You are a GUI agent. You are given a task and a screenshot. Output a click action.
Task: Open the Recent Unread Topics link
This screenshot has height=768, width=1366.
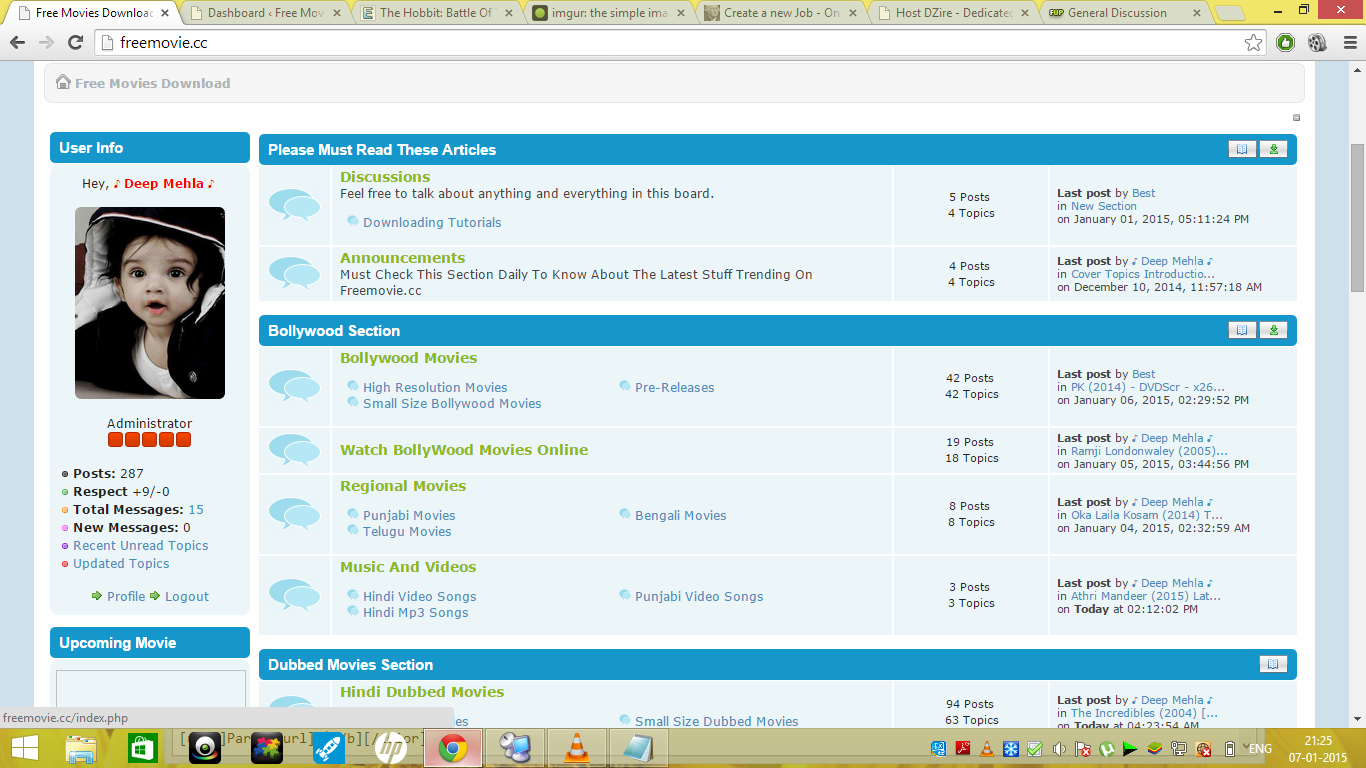click(x=139, y=545)
